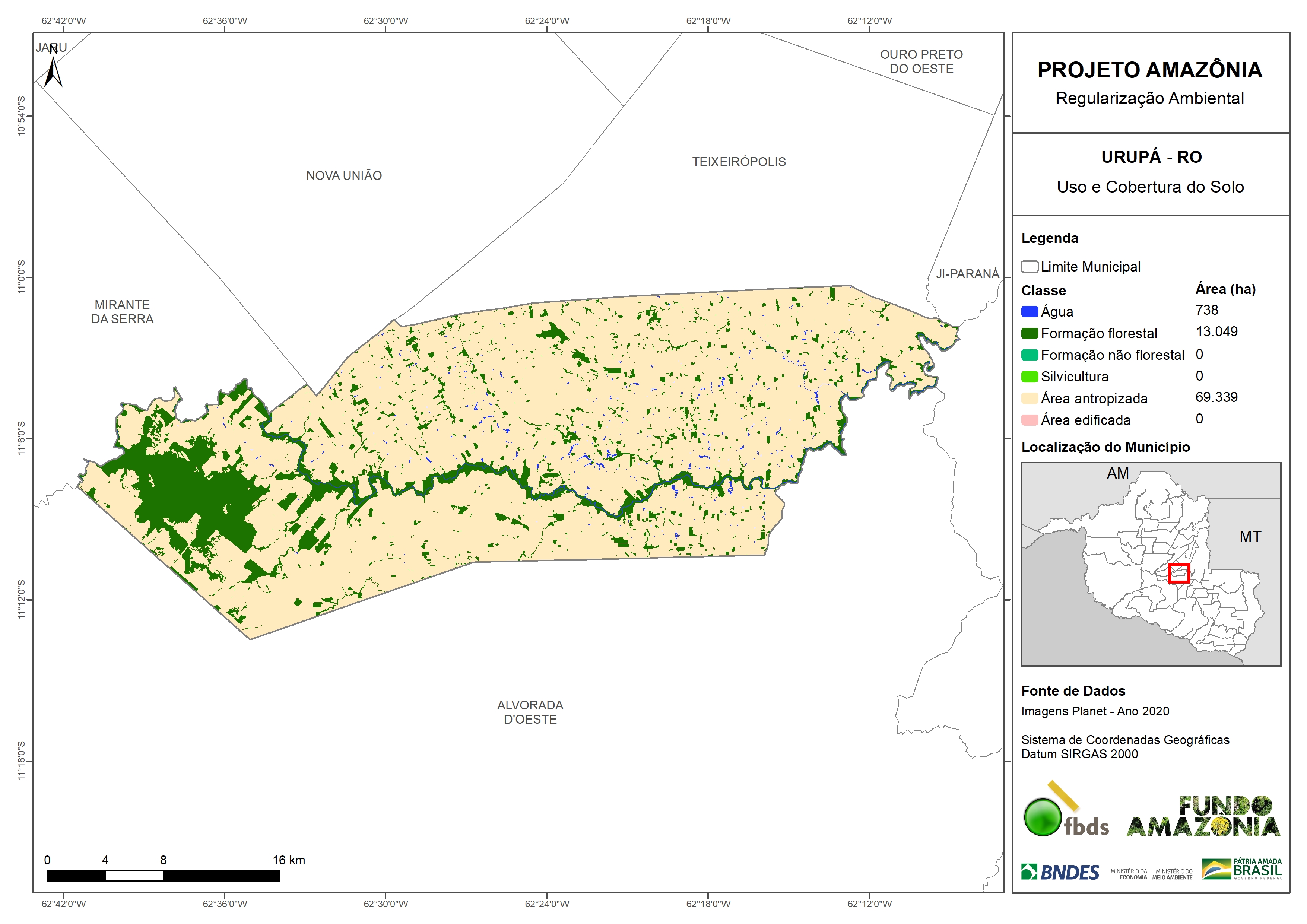1307x924 pixels.
Task: Click the Pátria Amada Brasil logo
Action: tap(1242, 869)
